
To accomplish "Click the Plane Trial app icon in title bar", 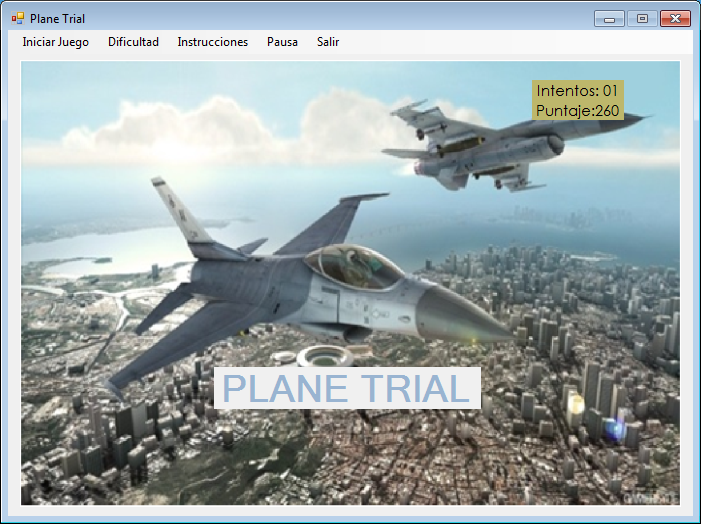I will point(18,18).
